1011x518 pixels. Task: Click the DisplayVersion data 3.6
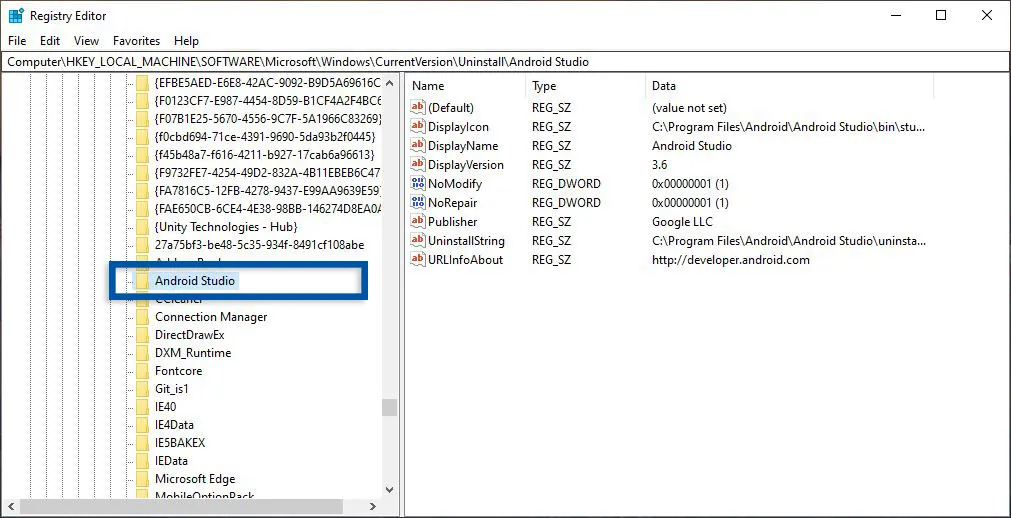660,165
